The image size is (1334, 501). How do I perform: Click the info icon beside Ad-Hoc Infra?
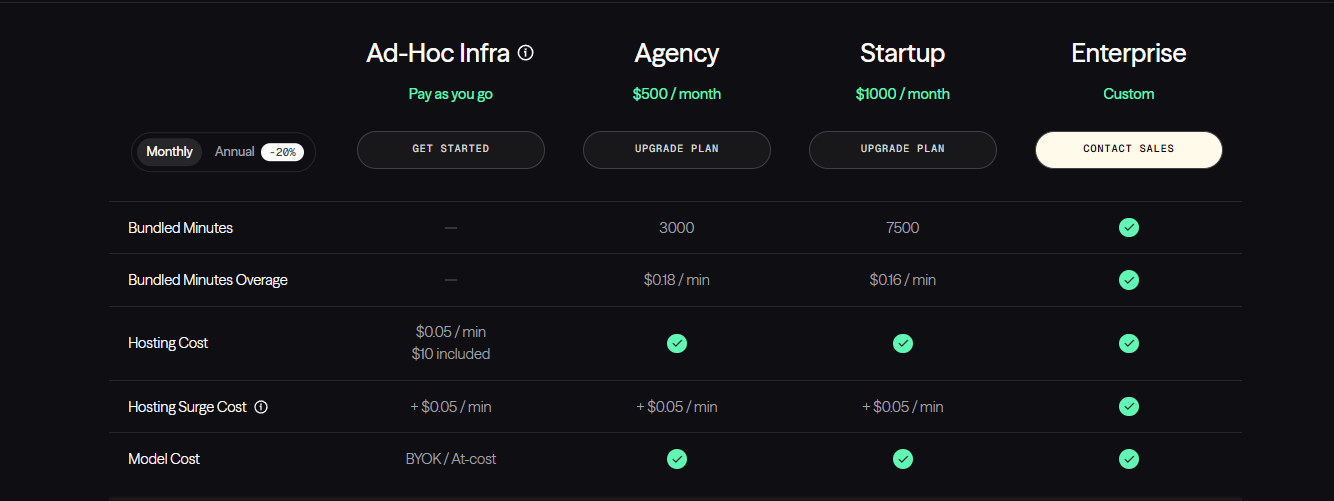(526, 53)
